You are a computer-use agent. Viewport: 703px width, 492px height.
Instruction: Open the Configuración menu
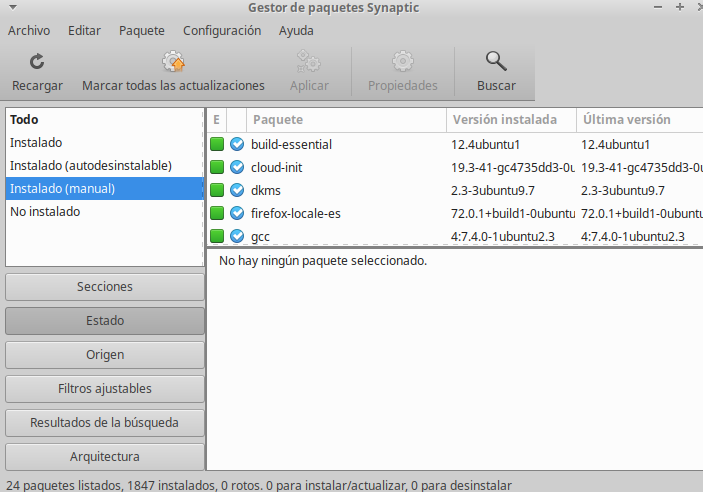pos(222,30)
